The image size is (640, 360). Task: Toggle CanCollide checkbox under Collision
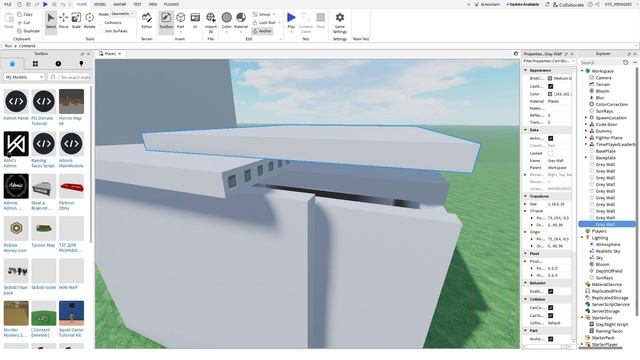(x=551, y=308)
